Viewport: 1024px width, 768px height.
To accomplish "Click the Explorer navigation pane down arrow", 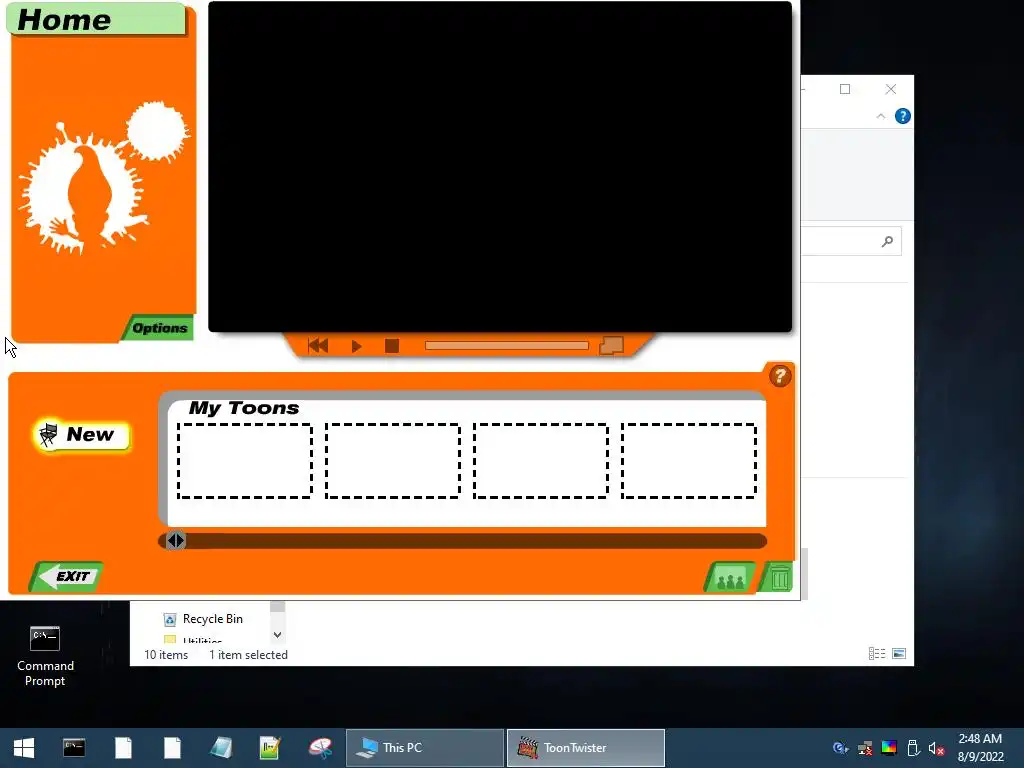I will tap(278, 634).
